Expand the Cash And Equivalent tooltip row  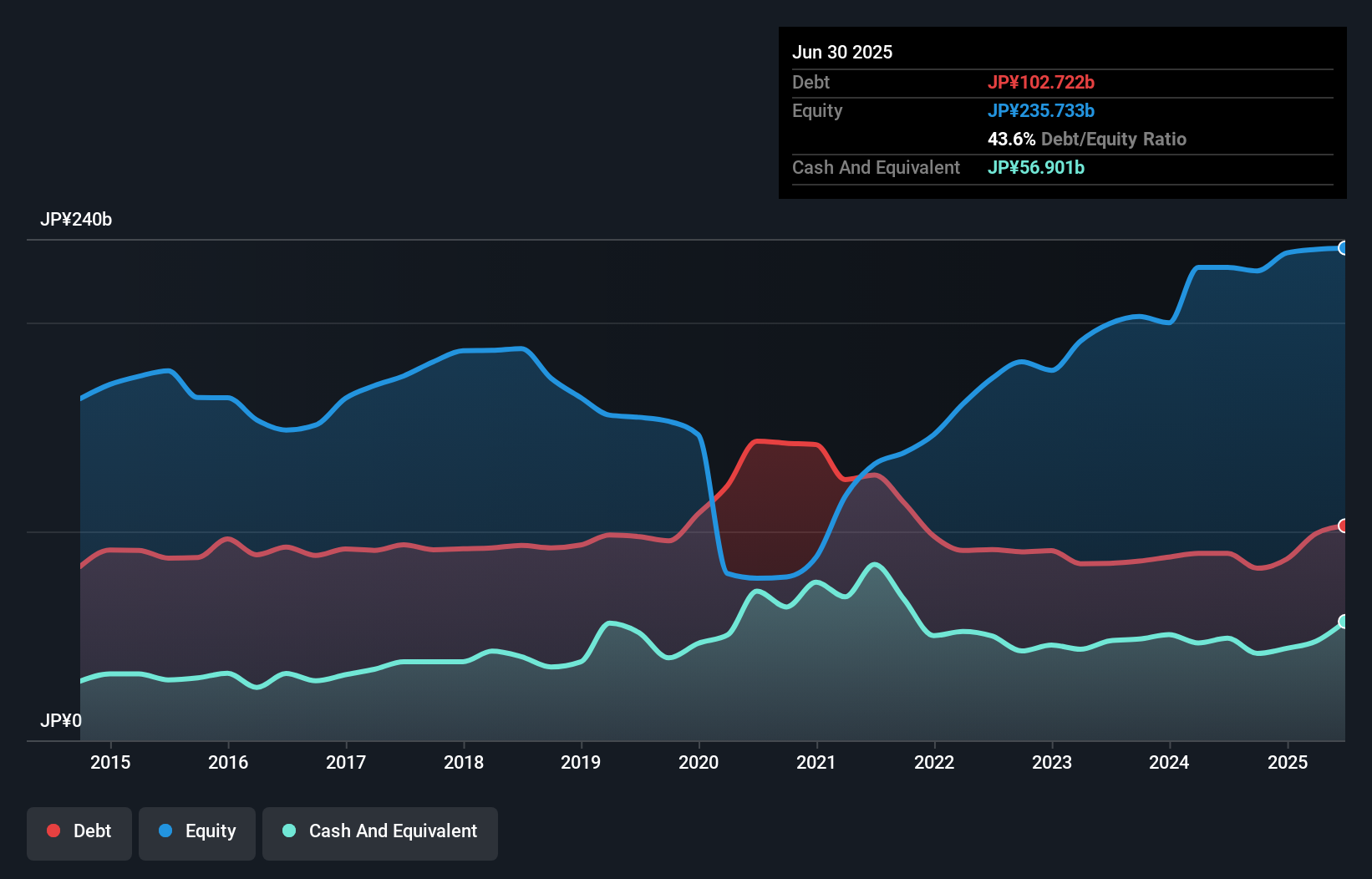point(876,167)
